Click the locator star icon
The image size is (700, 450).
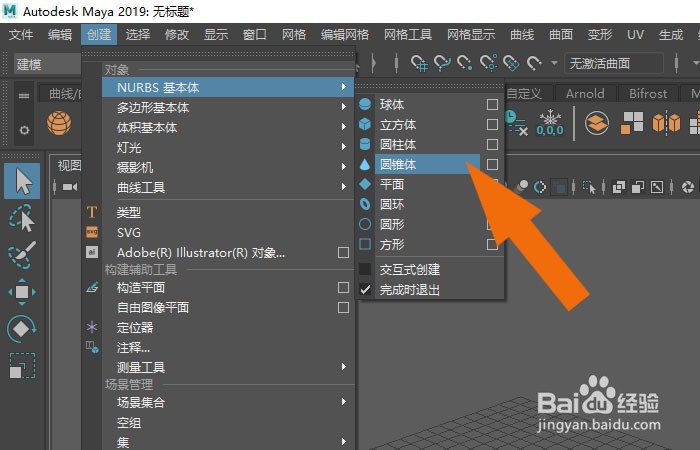[92, 327]
